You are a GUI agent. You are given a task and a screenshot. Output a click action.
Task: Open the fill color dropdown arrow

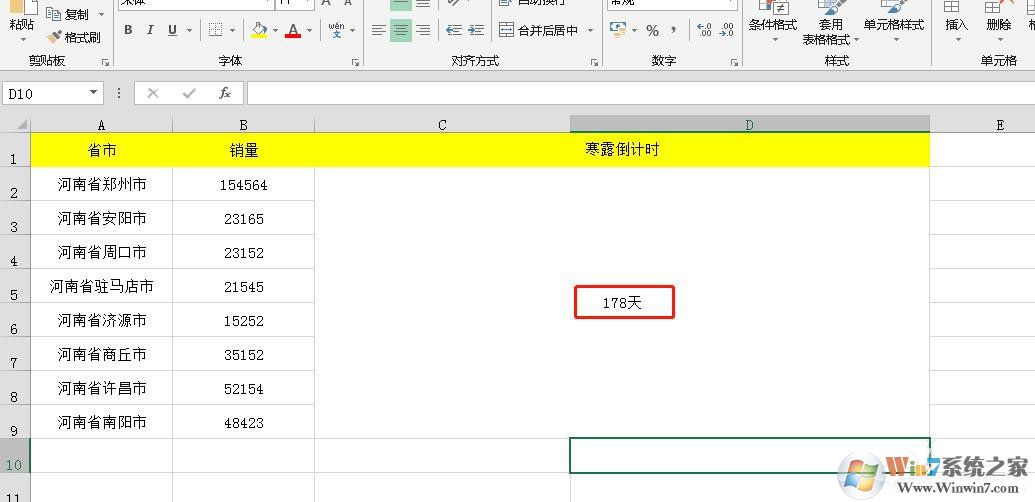275,30
